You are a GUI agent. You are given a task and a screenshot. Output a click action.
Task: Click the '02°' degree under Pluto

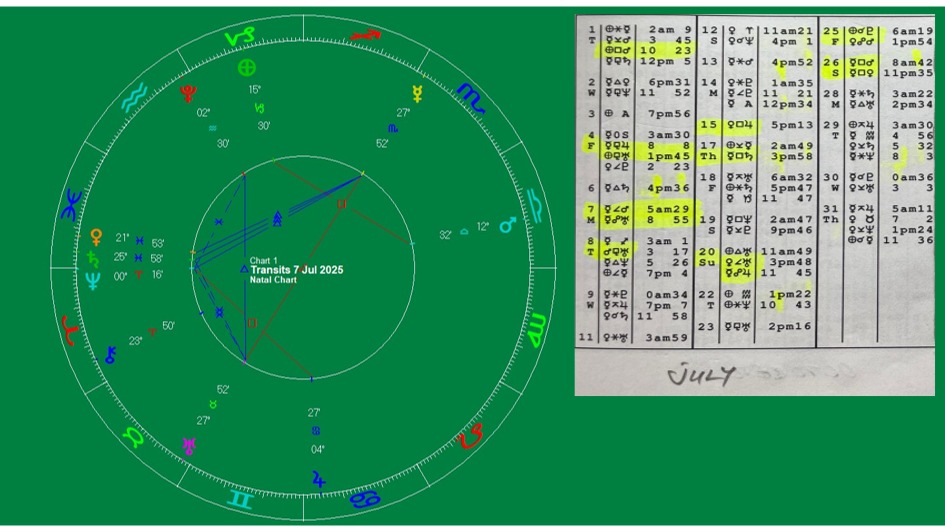[x=203, y=113]
